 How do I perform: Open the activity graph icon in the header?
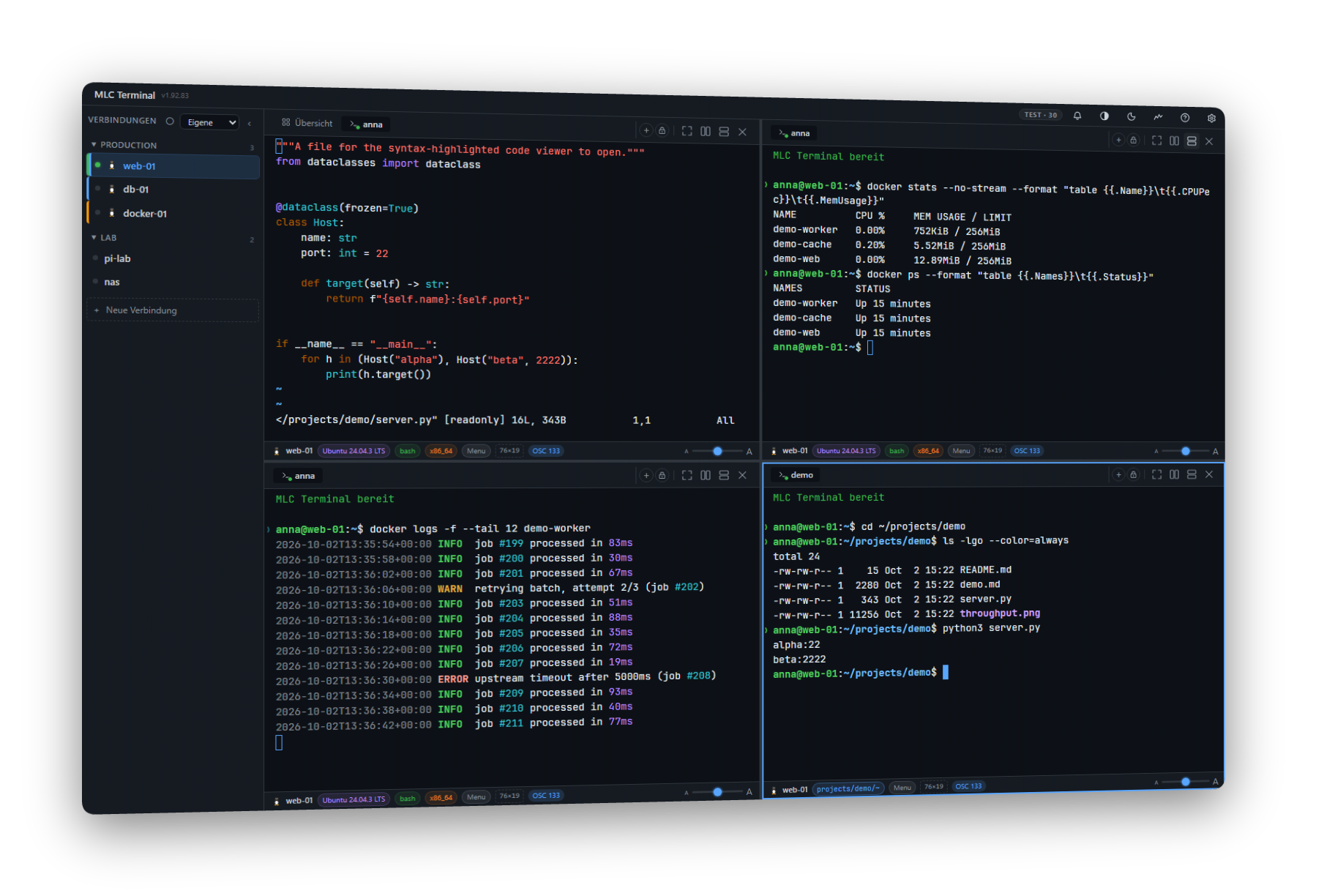point(1158,117)
